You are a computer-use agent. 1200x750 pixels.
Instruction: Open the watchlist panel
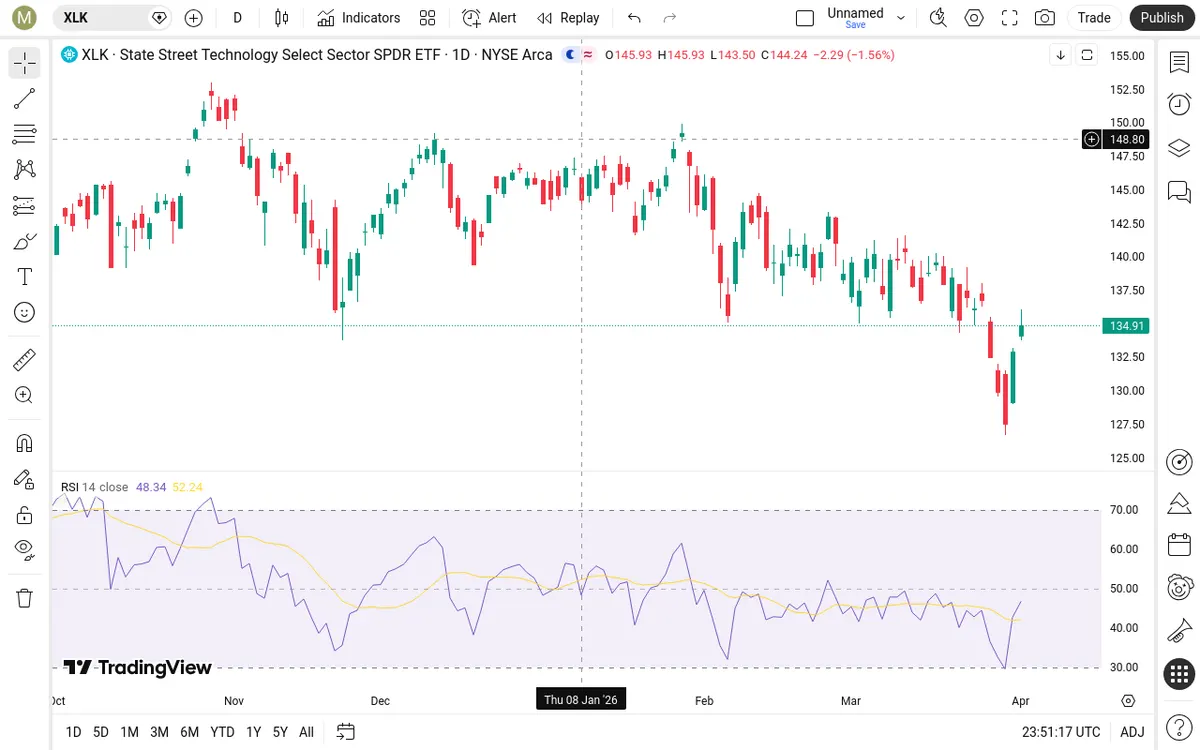tap(1179, 63)
